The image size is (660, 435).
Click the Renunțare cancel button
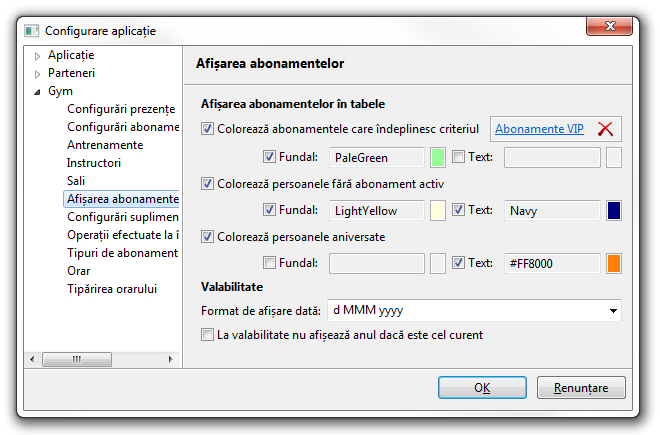[581, 387]
